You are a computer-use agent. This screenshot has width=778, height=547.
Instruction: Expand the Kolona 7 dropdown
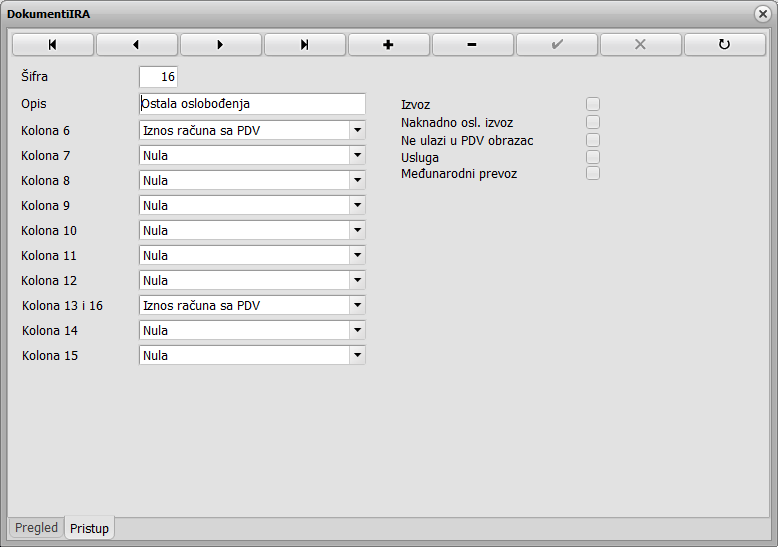[357, 155]
